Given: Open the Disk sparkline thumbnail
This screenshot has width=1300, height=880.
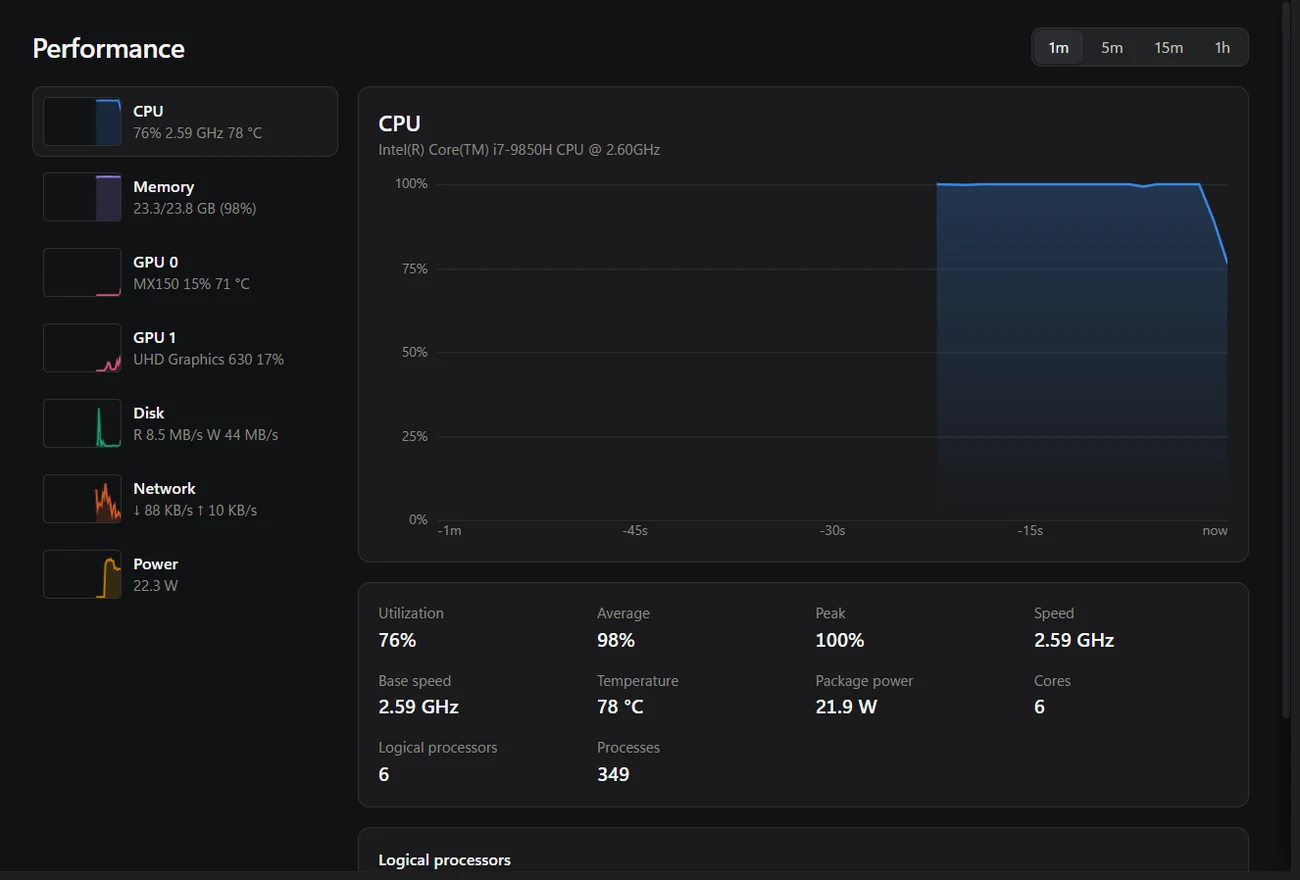Looking at the screenshot, I should point(82,423).
